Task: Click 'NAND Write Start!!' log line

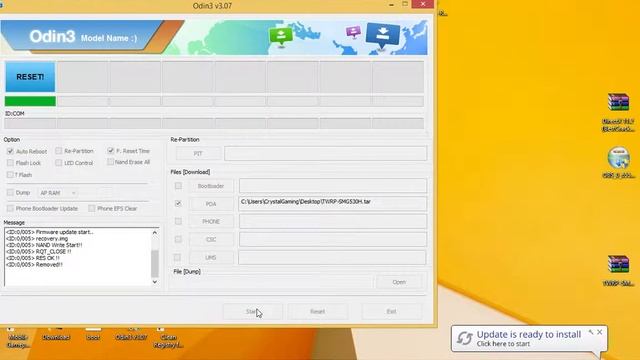Action: pos(44,245)
